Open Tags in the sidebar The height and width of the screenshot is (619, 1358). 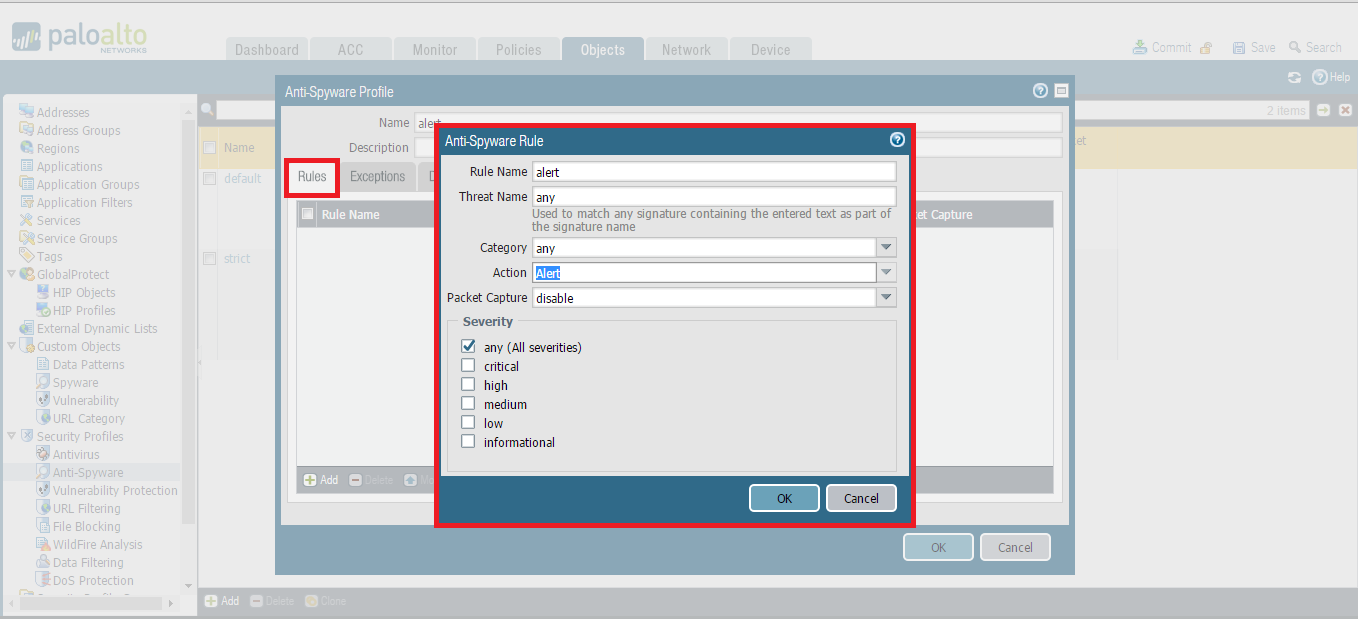pos(49,256)
